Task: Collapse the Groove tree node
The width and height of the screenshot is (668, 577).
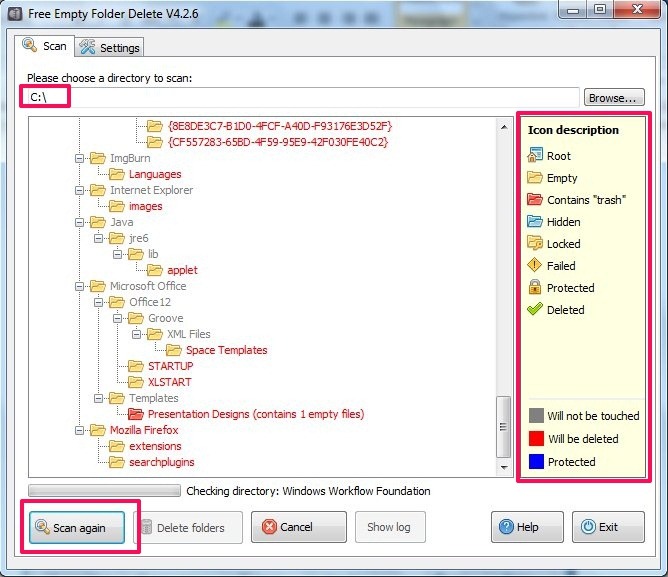Action: pyautogui.click(x=118, y=318)
